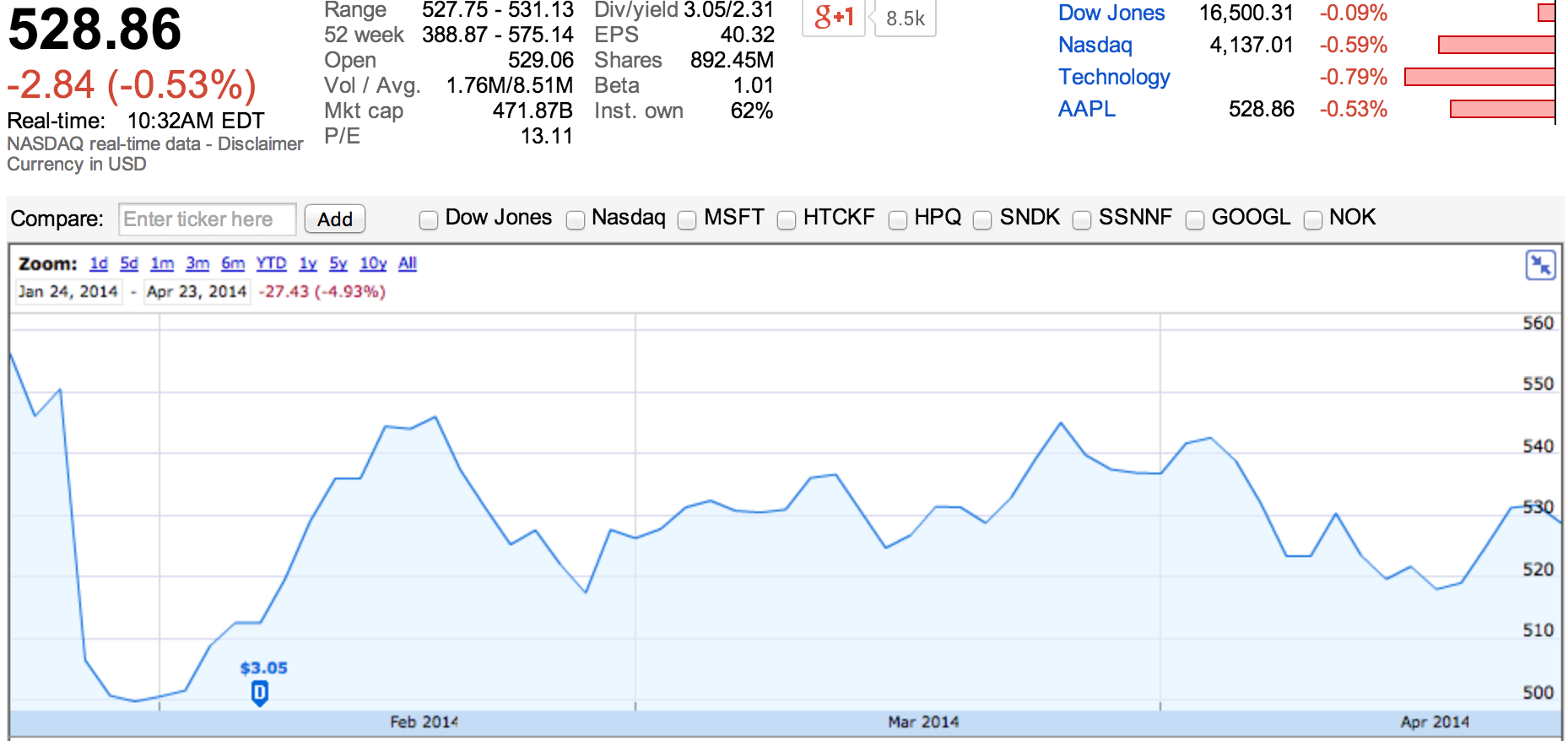Tick the Nasdaq compare checkbox

pos(576,219)
